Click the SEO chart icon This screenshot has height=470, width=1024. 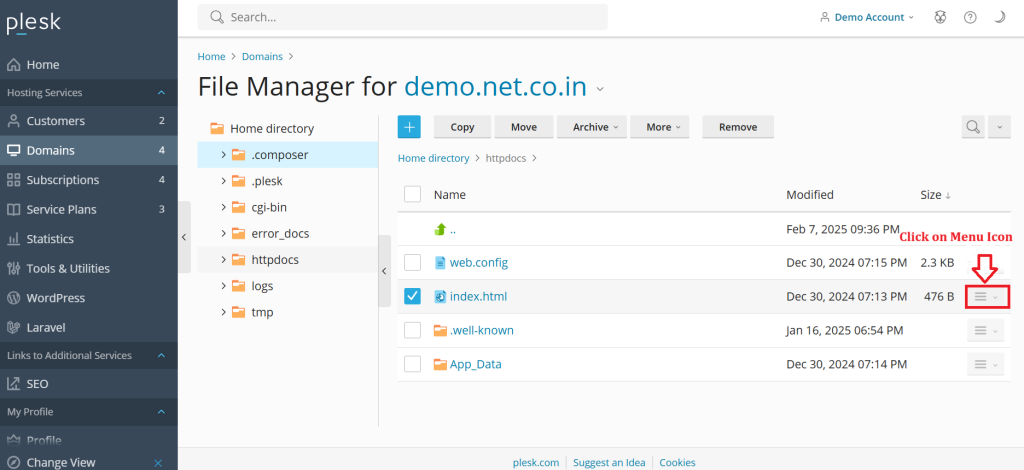(x=14, y=384)
